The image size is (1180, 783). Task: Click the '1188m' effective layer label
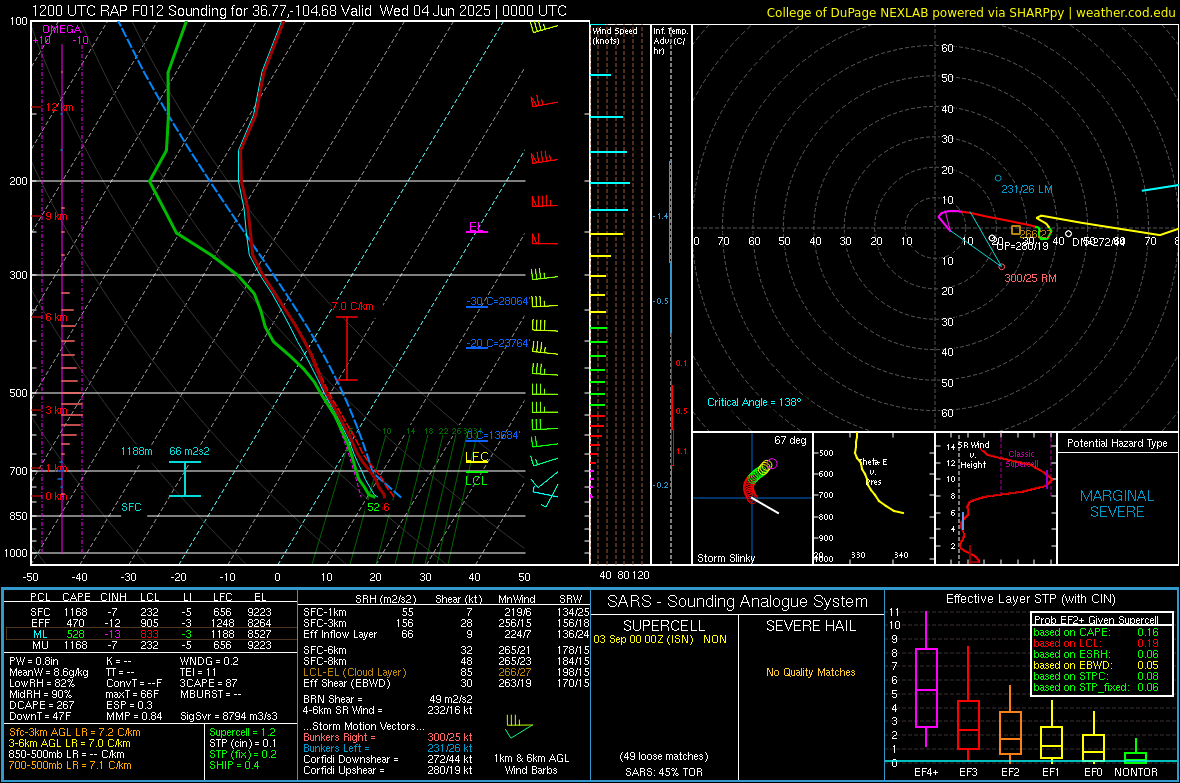click(x=136, y=451)
